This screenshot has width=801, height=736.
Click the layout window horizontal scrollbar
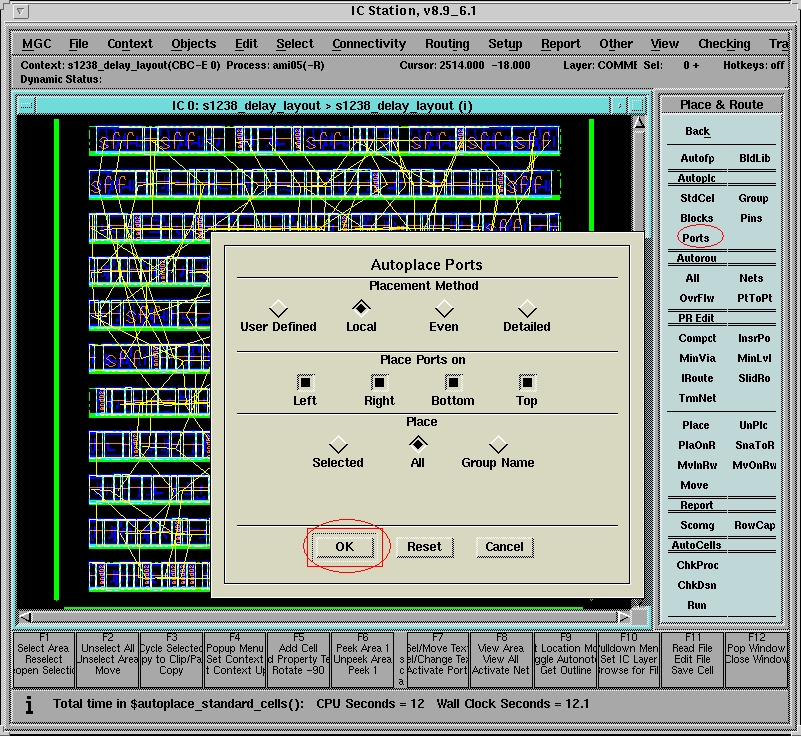(x=325, y=617)
